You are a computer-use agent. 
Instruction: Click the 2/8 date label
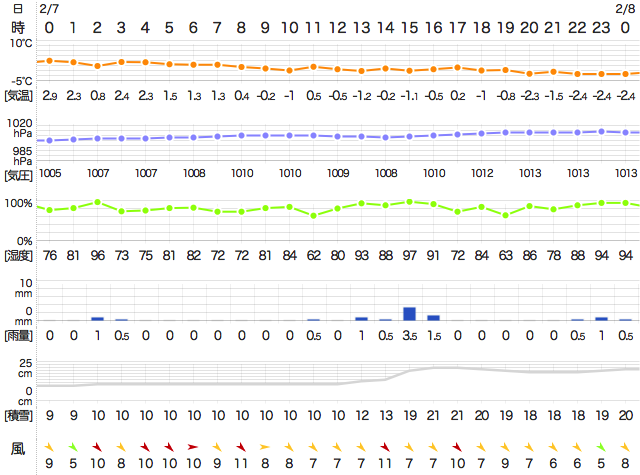[624, 9]
